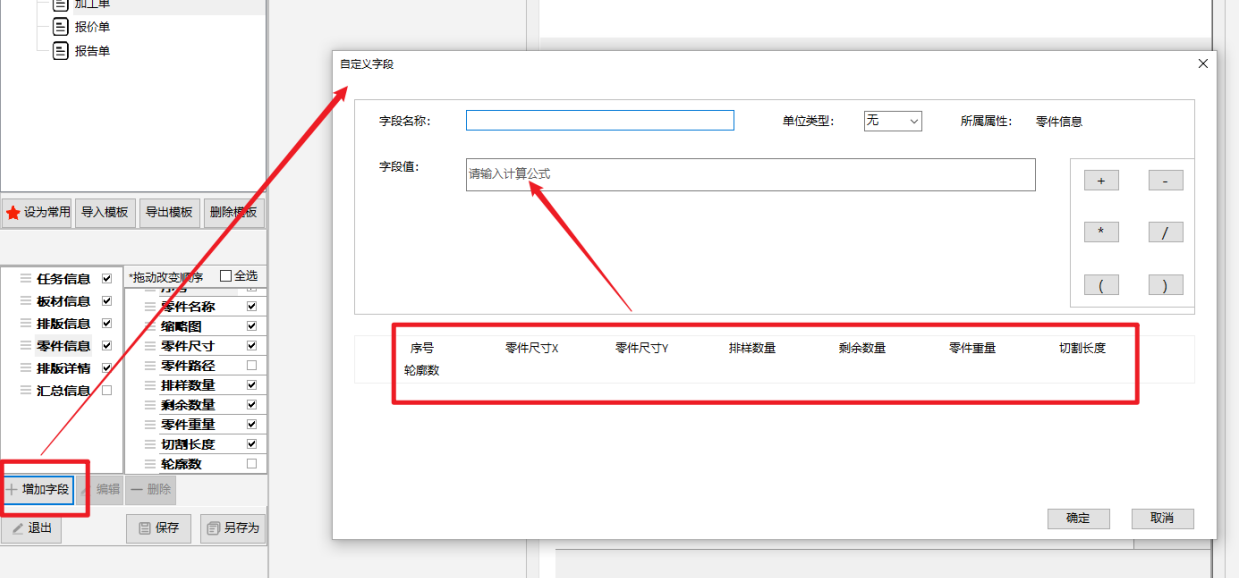Click the drag handle of 缩略图
This screenshot has height=578, width=1240.
click(150, 326)
